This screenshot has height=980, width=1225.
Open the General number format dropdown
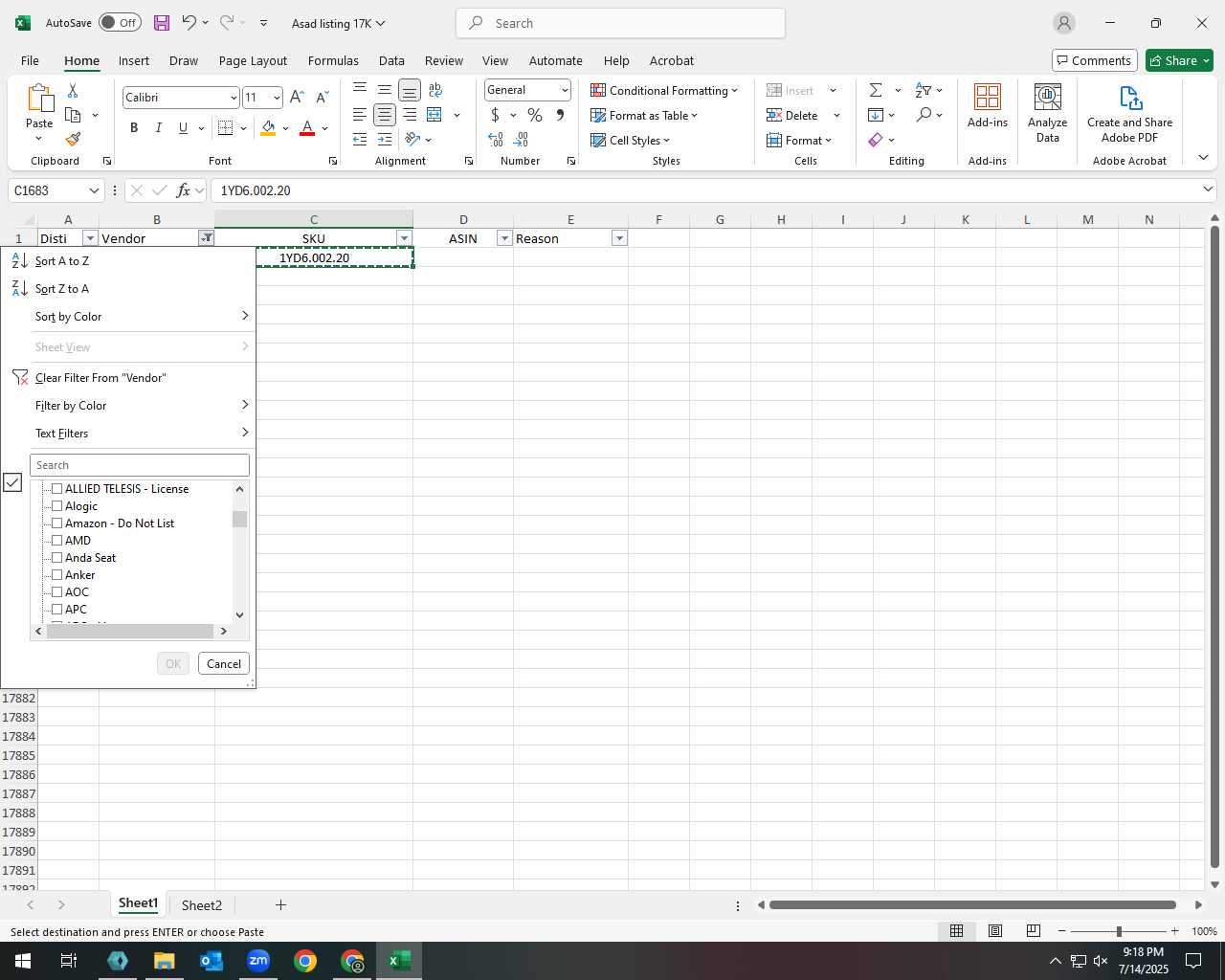pyautogui.click(x=565, y=90)
